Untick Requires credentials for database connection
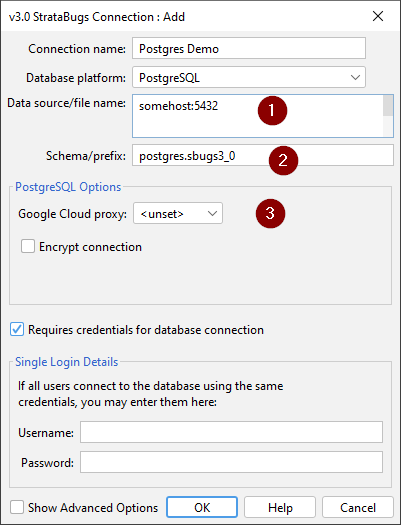401x525 pixels. (17, 329)
